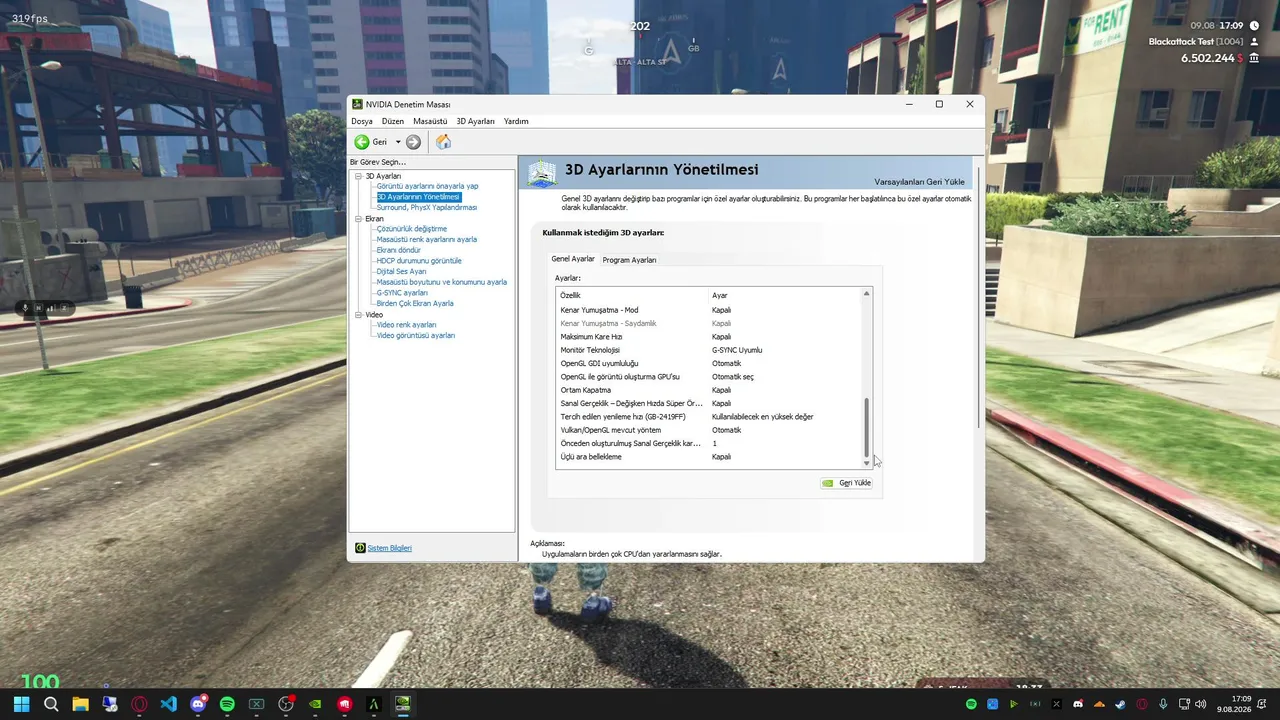Open the home page house icon
Image resolution: width=1280 pixels, height=720 pixels.
(443, 142)
